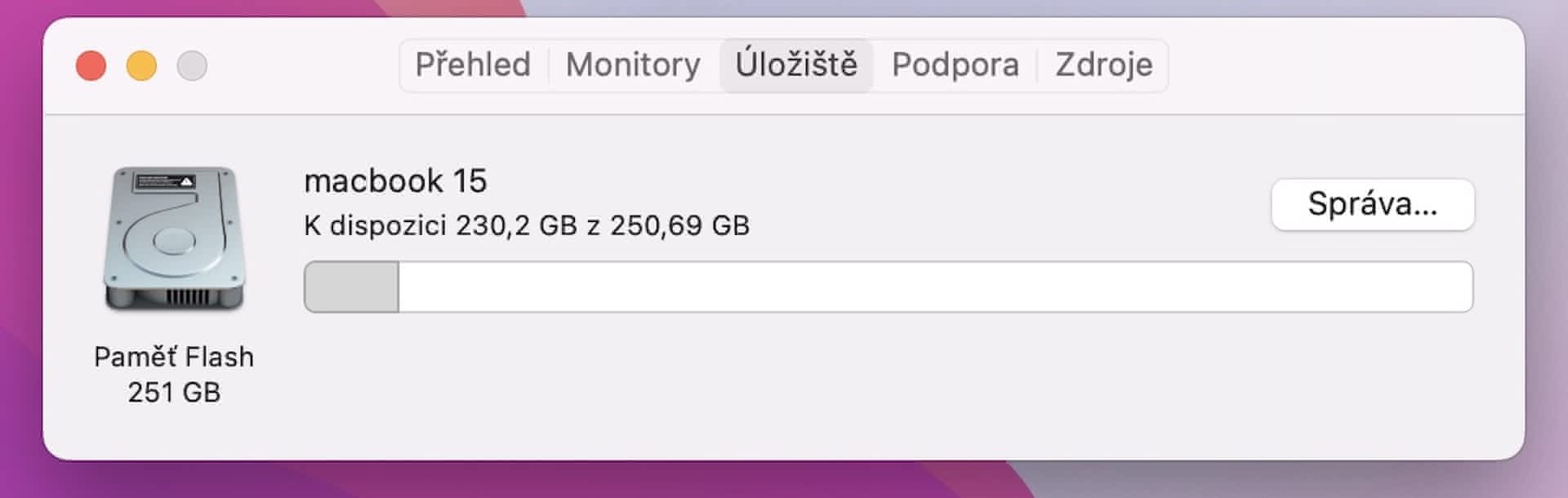Switch to the Přehled tab

[473, 64]
